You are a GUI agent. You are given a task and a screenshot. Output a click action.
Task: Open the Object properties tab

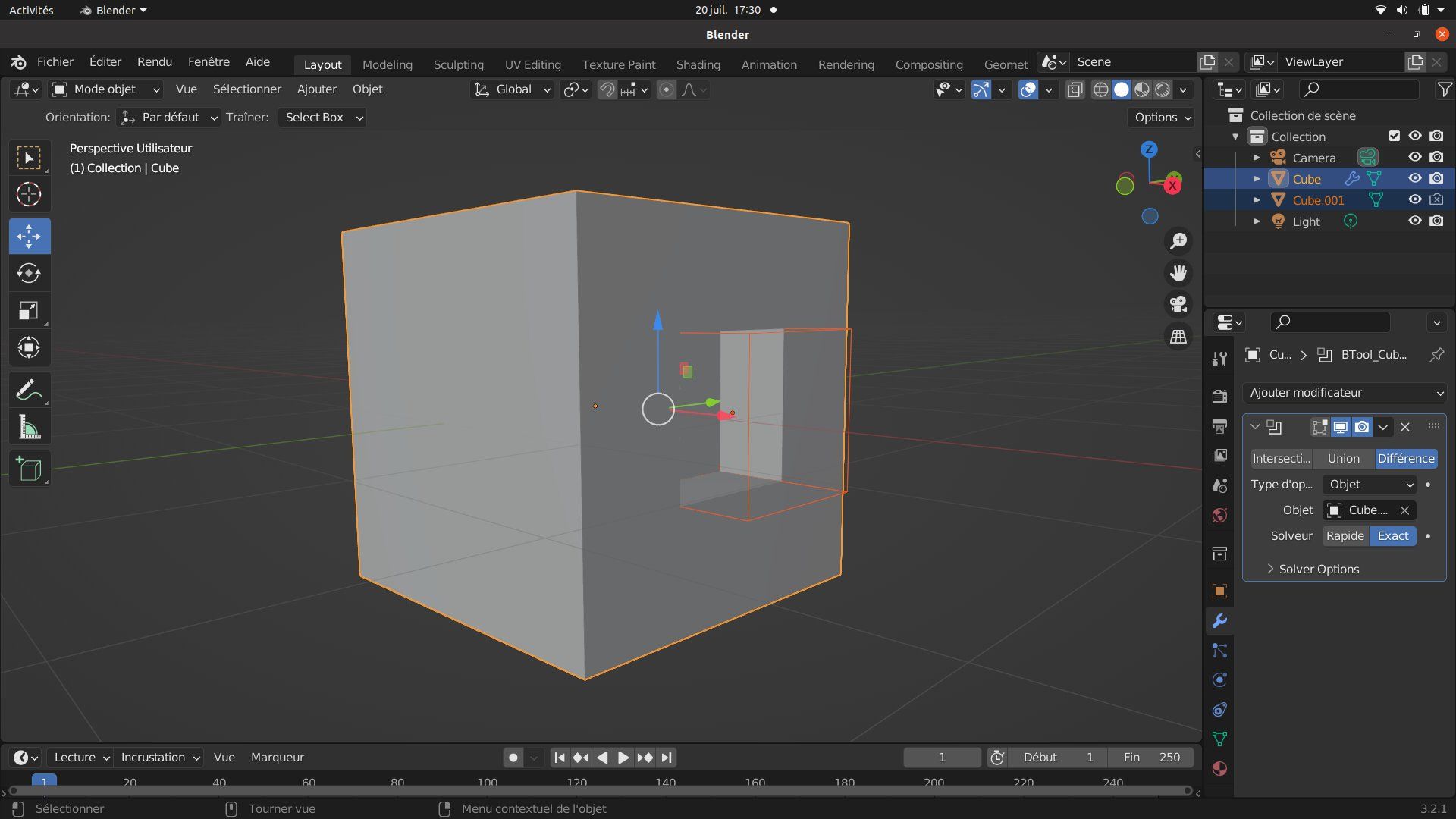[x=1219, y=591]
